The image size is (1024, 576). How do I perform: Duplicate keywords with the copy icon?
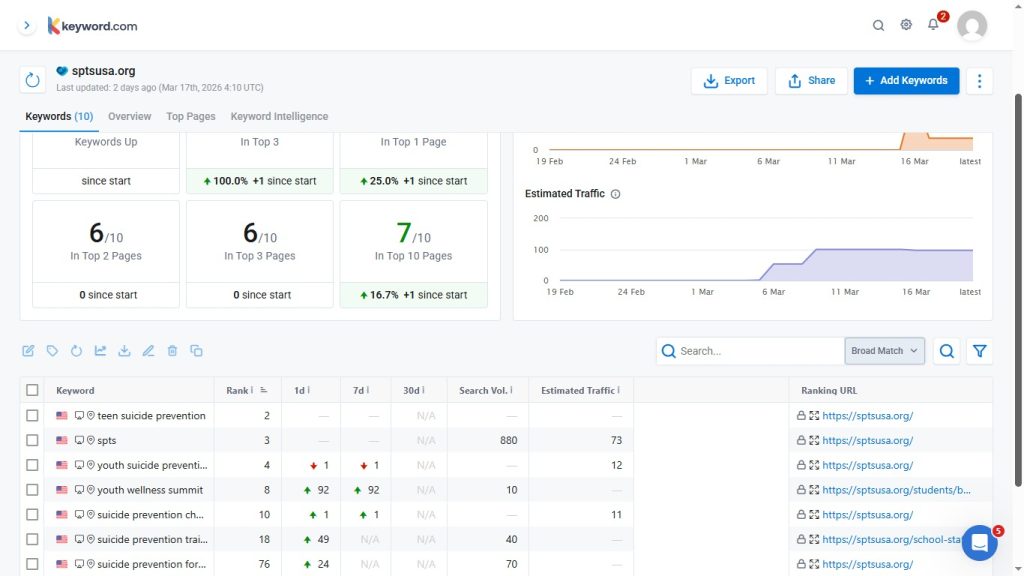point(196,350)
